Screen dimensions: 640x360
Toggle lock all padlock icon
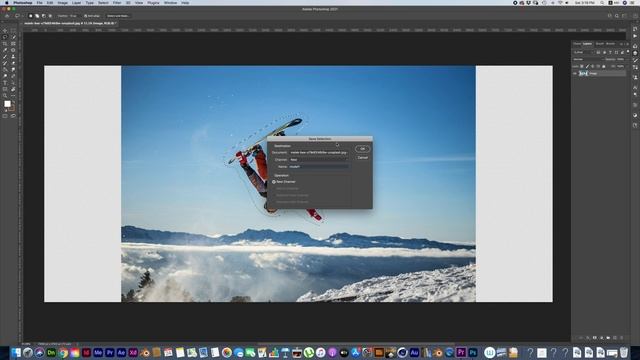tap(604, 66)
